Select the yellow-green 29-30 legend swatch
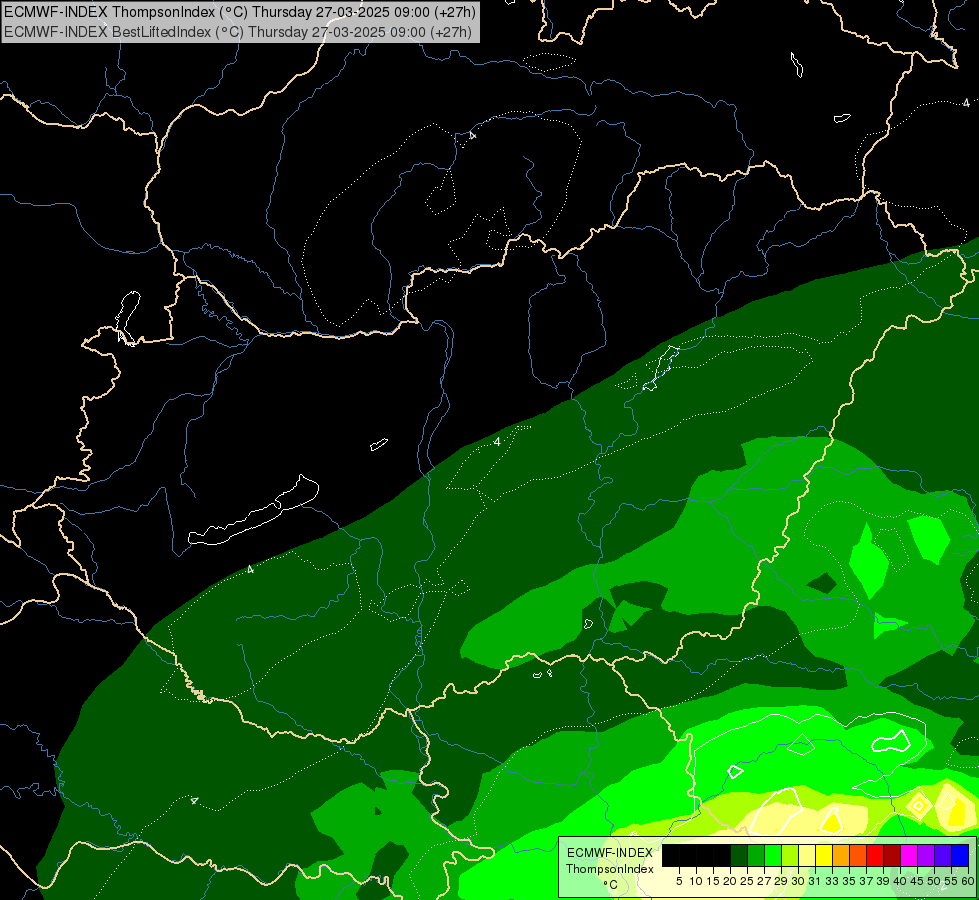The width and height of the screenshot is (979, 900). coord(790,855)
